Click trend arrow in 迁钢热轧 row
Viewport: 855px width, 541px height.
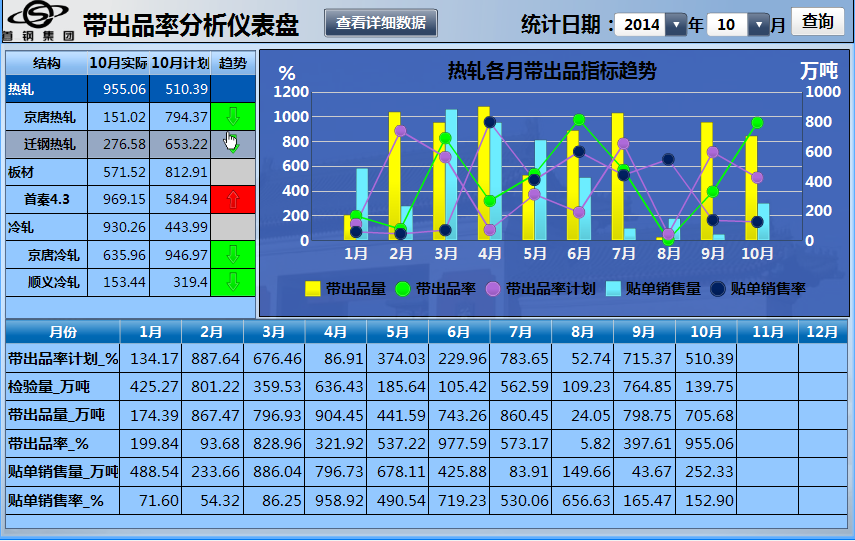click(x=233, y=144)
